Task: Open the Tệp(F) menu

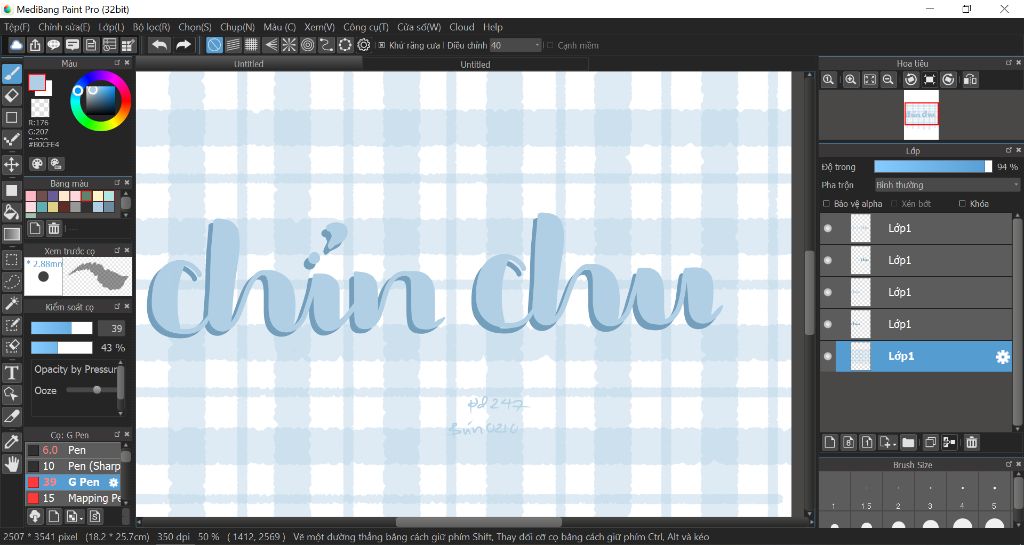Action: [x=17, y=27]
